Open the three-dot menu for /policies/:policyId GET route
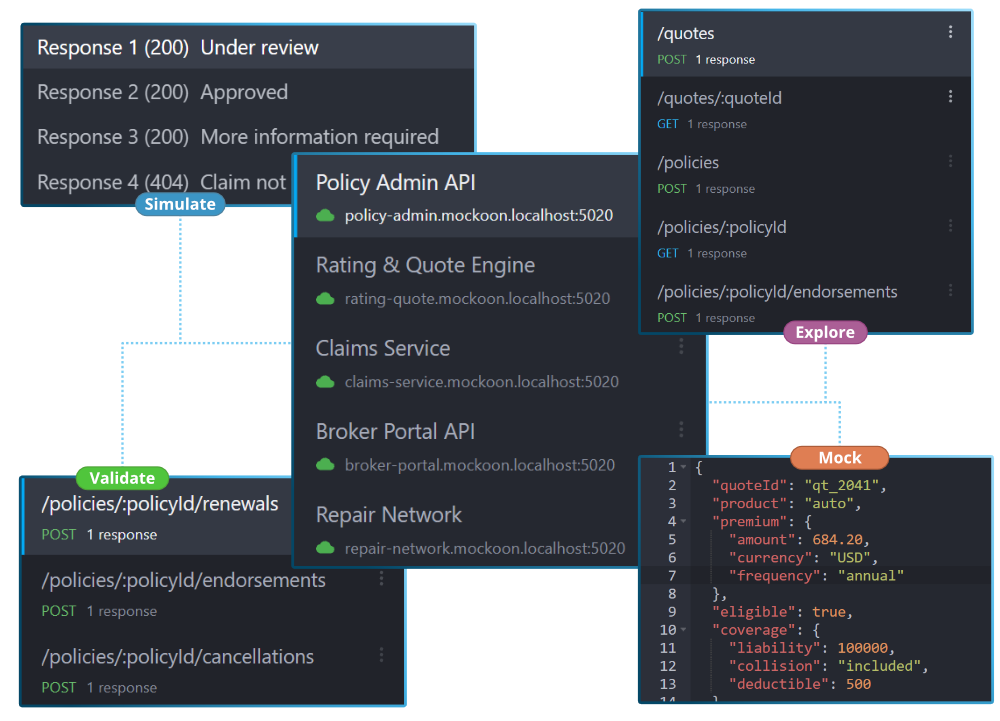Screen dimensions: 1000x721 click(x=950, y=225)
